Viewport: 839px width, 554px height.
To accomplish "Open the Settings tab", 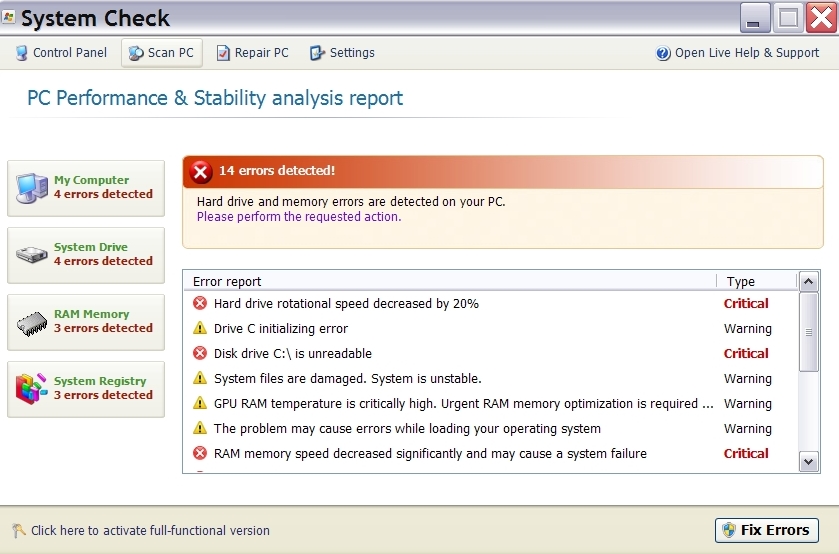I will tap(342, 53).
